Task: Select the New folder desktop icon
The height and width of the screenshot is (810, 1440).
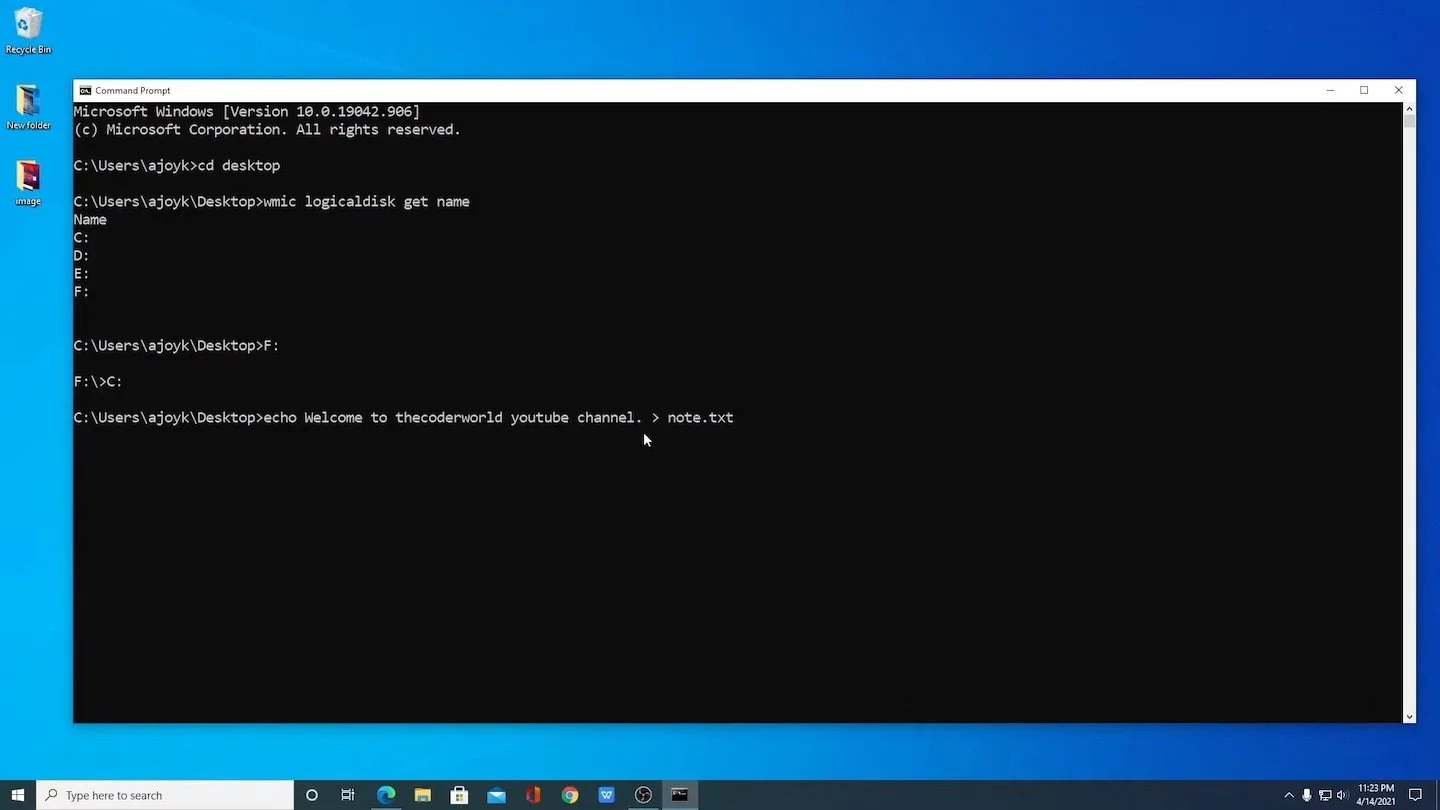Action: (28, 107)
